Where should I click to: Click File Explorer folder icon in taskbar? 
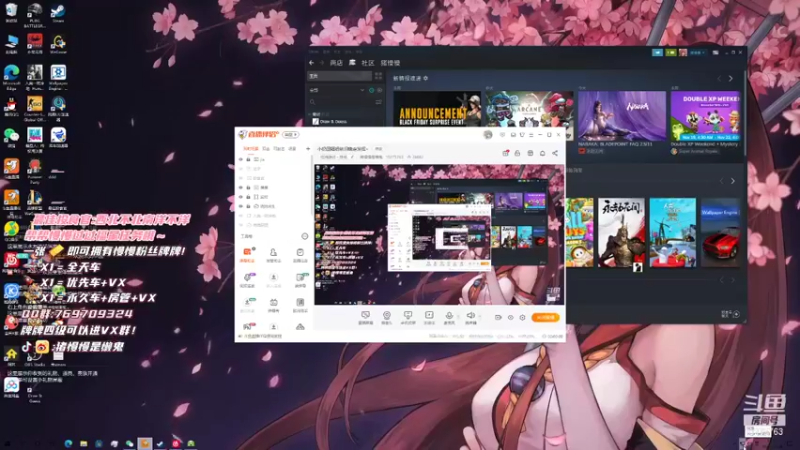pyautogui.click(x=84, y=443)
